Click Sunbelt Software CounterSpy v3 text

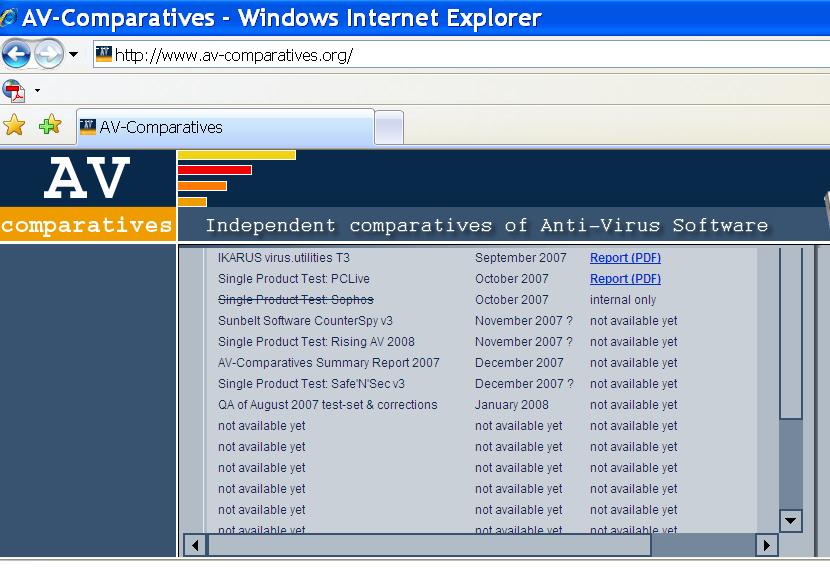[305, 321]
